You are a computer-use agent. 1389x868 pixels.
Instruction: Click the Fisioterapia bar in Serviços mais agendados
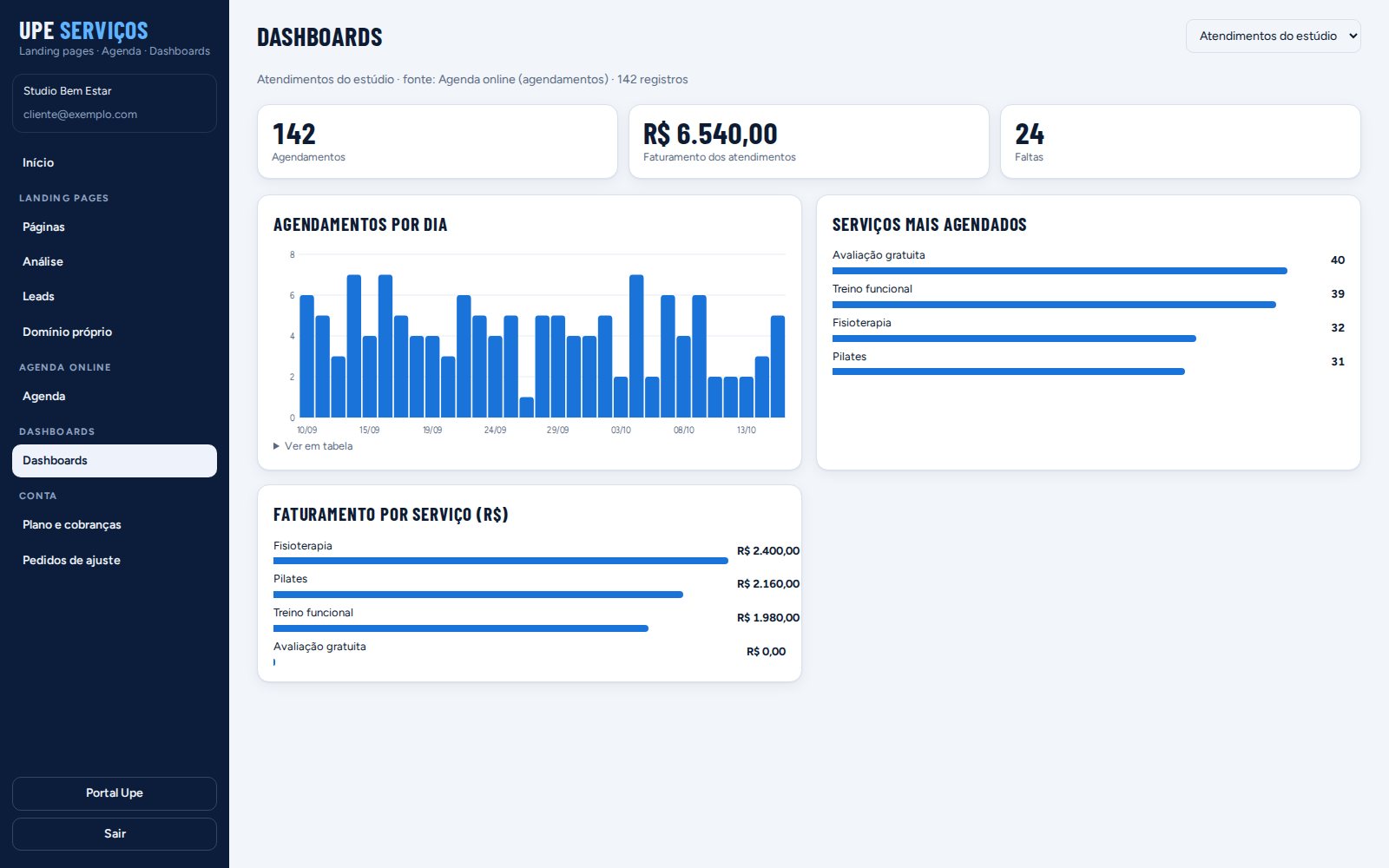click(1014, 339)
